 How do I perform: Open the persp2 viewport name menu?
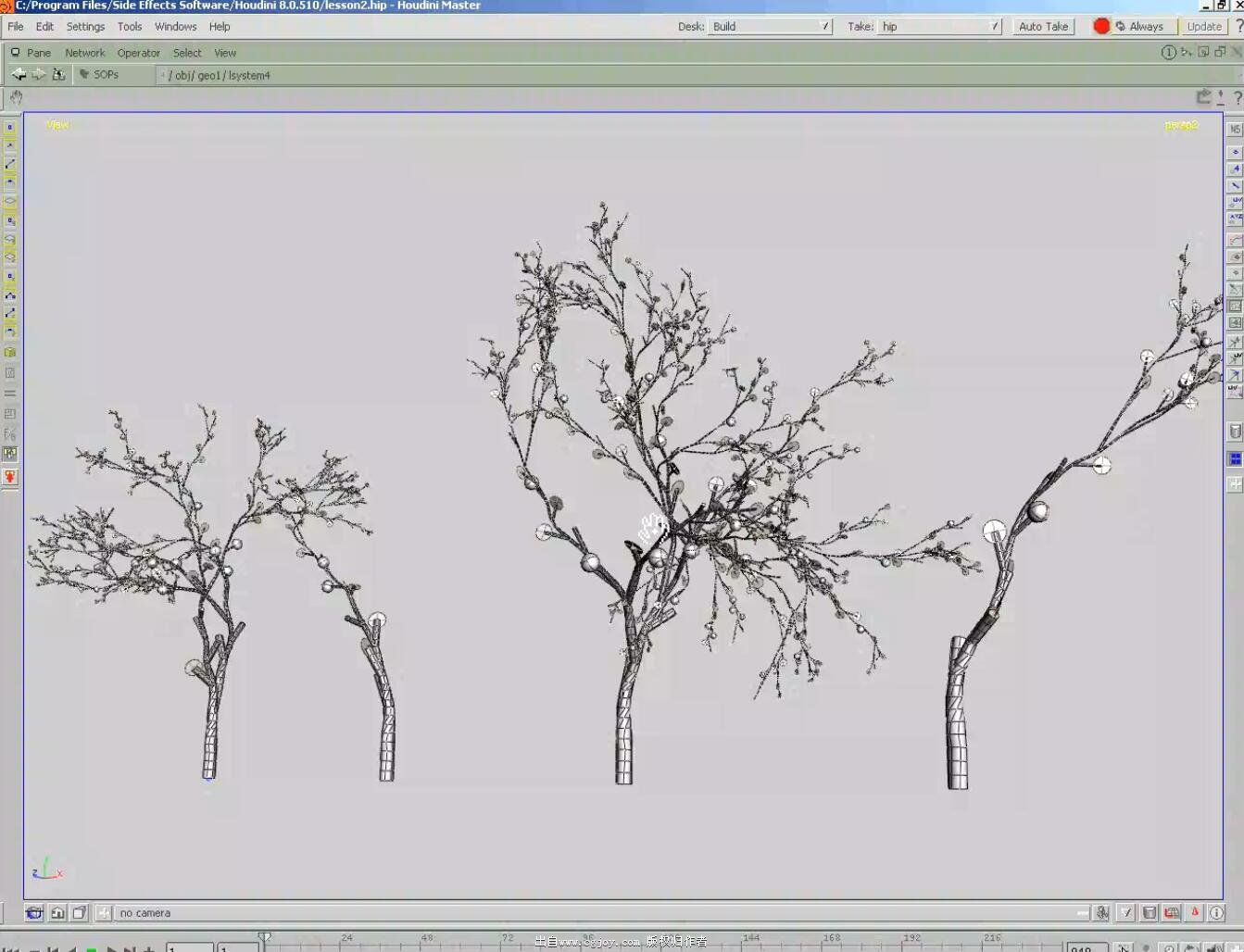pos(1181,125)
